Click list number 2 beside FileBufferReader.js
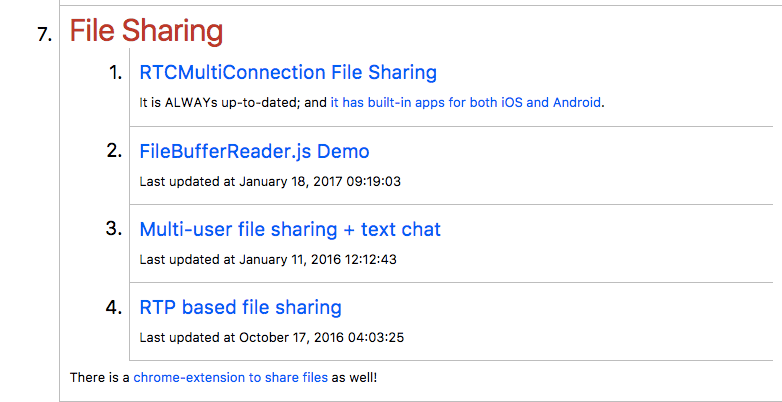This screenshot has height=402, width=782. [114, 152]
